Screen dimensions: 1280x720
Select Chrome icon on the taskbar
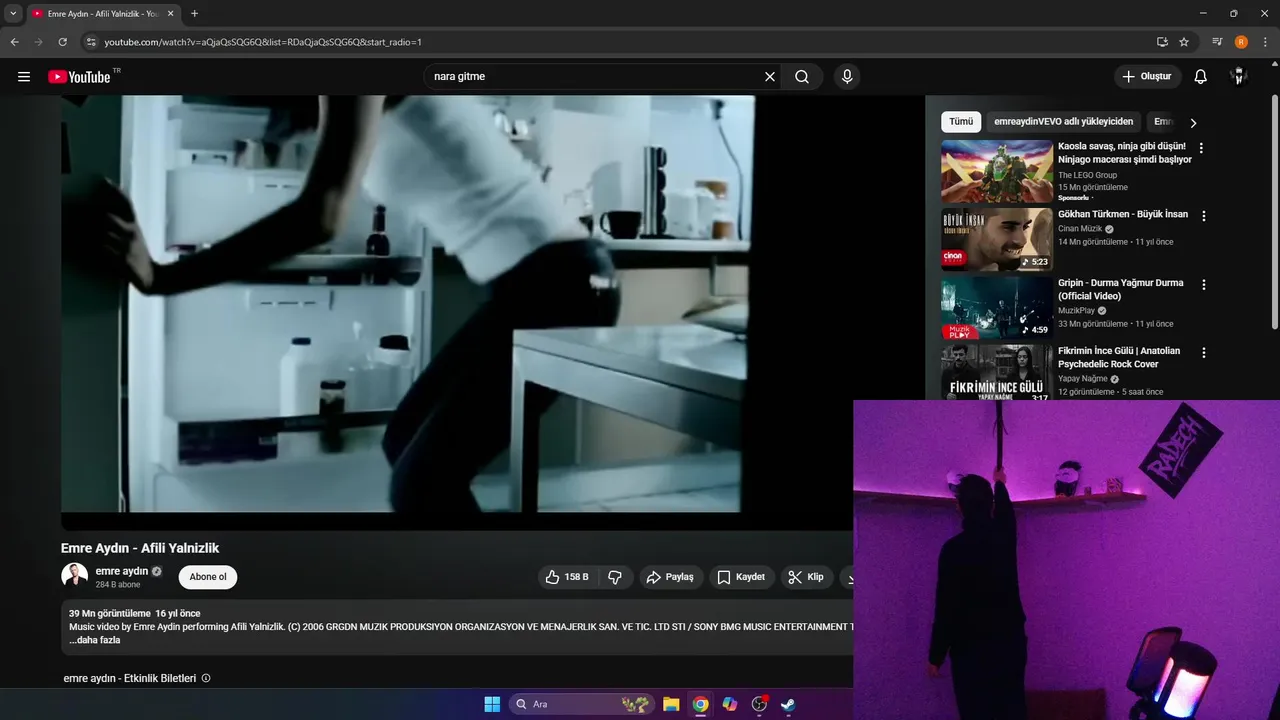701,704
